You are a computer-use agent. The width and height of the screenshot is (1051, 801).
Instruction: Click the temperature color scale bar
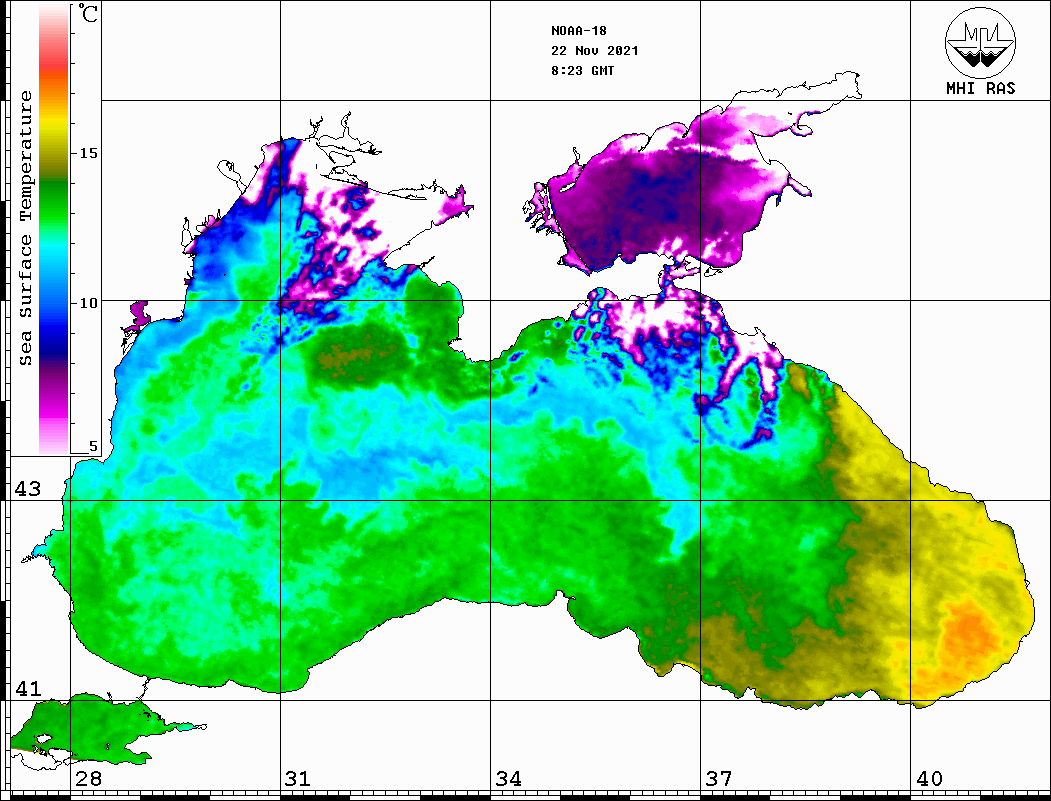tap(54, 230)
